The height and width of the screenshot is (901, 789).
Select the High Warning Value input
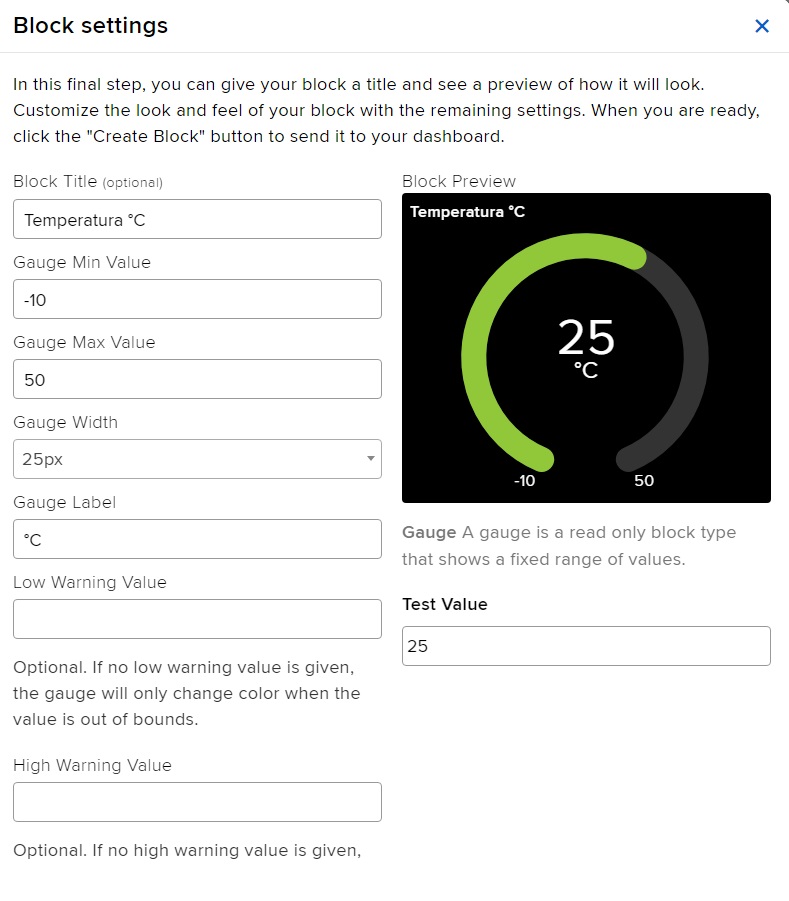(197, 802)
